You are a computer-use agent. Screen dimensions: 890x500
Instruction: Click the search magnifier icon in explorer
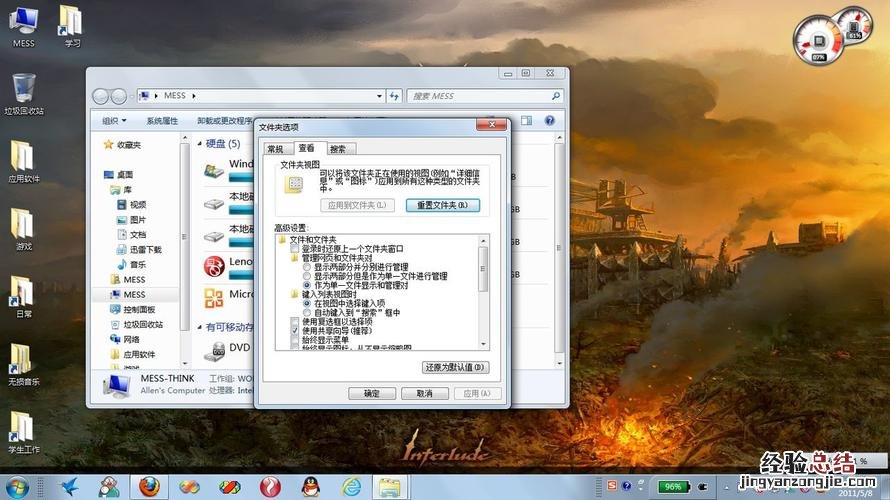pyautogui.click(x=556, y=96)
